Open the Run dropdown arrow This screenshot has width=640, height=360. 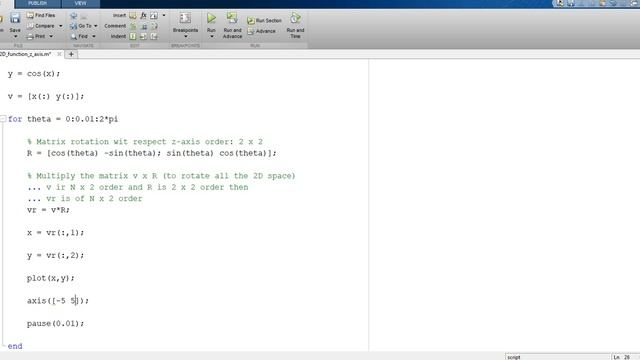211,37
